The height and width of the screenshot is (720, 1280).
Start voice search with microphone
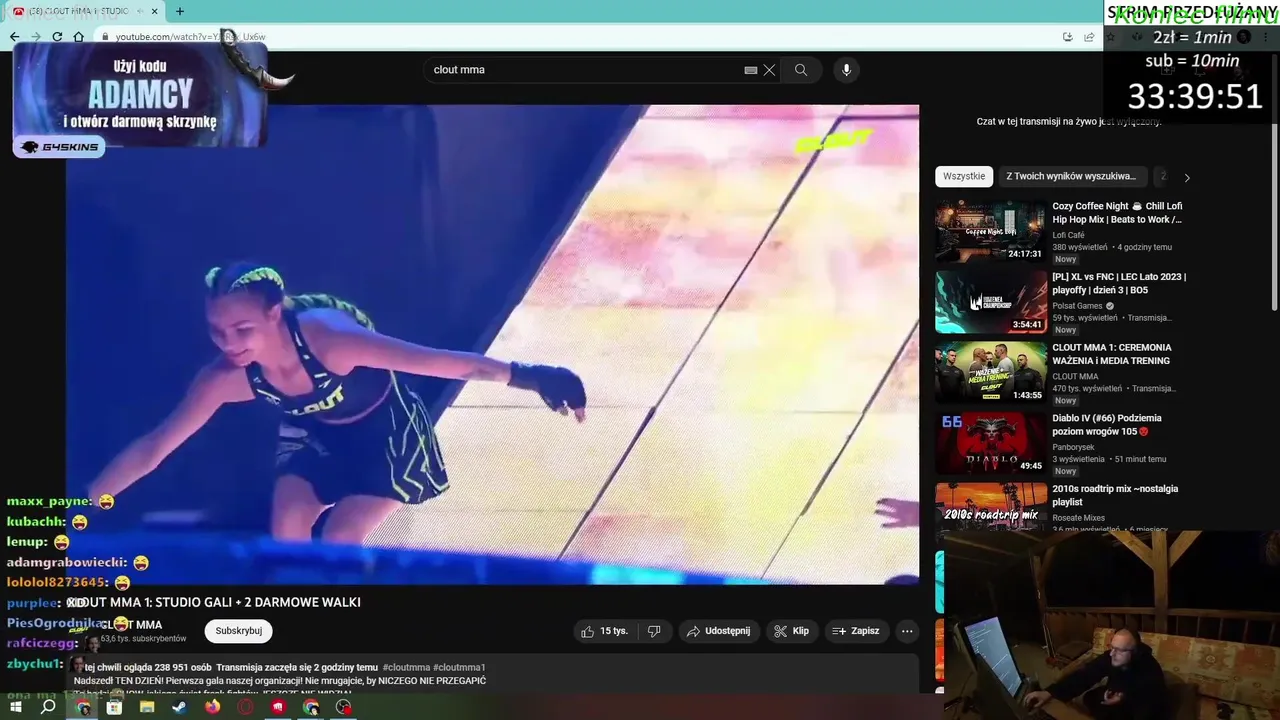pos(846,70)
